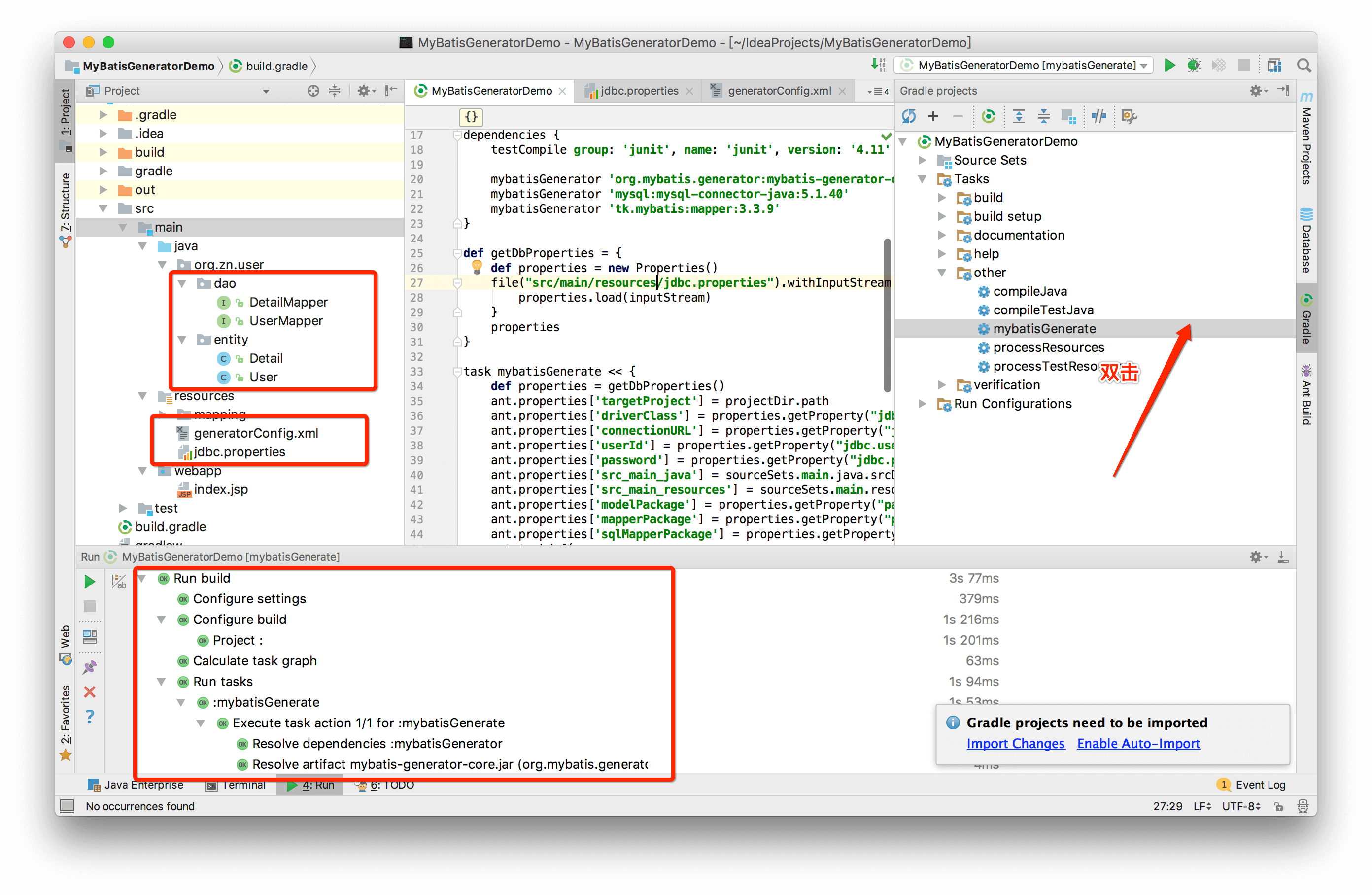Viewport: 1372px width, 895px height.
Task: Open the 7: Structure side tab
Action: coord(65,210)
